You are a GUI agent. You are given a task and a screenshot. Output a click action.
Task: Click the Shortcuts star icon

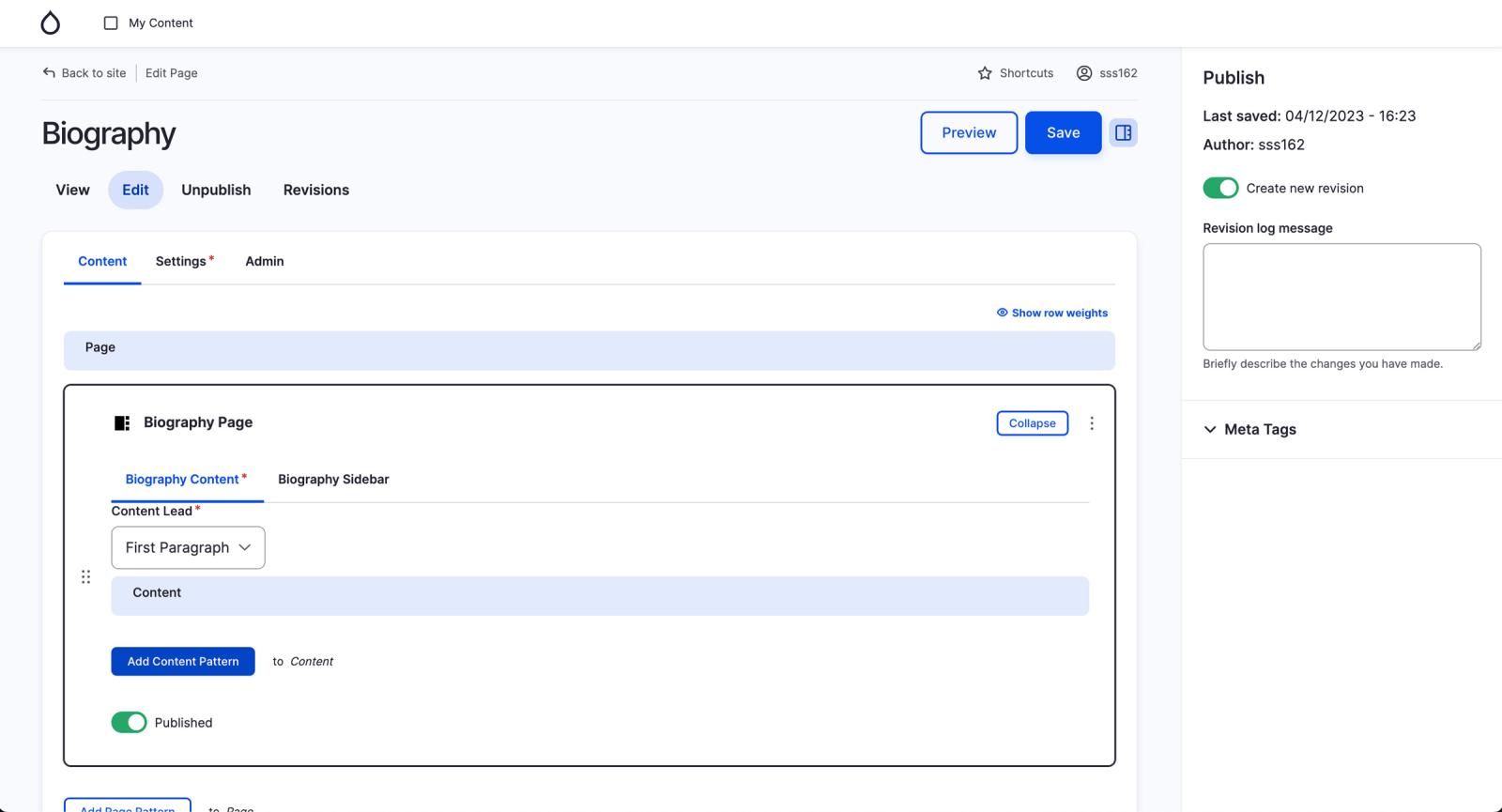pyautogui.click(x=985, y=73)
